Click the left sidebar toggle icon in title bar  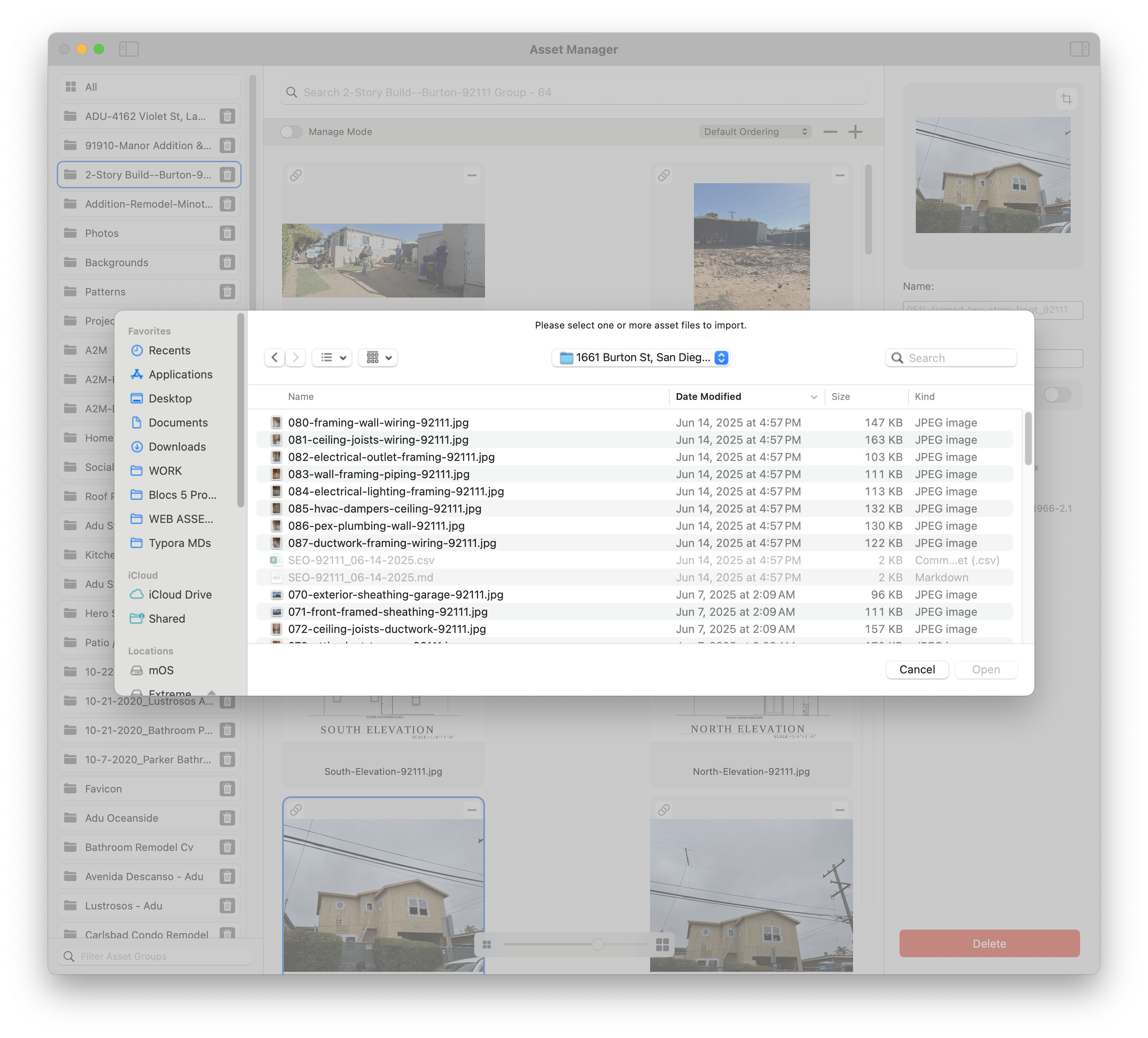[x=129, y=49]
